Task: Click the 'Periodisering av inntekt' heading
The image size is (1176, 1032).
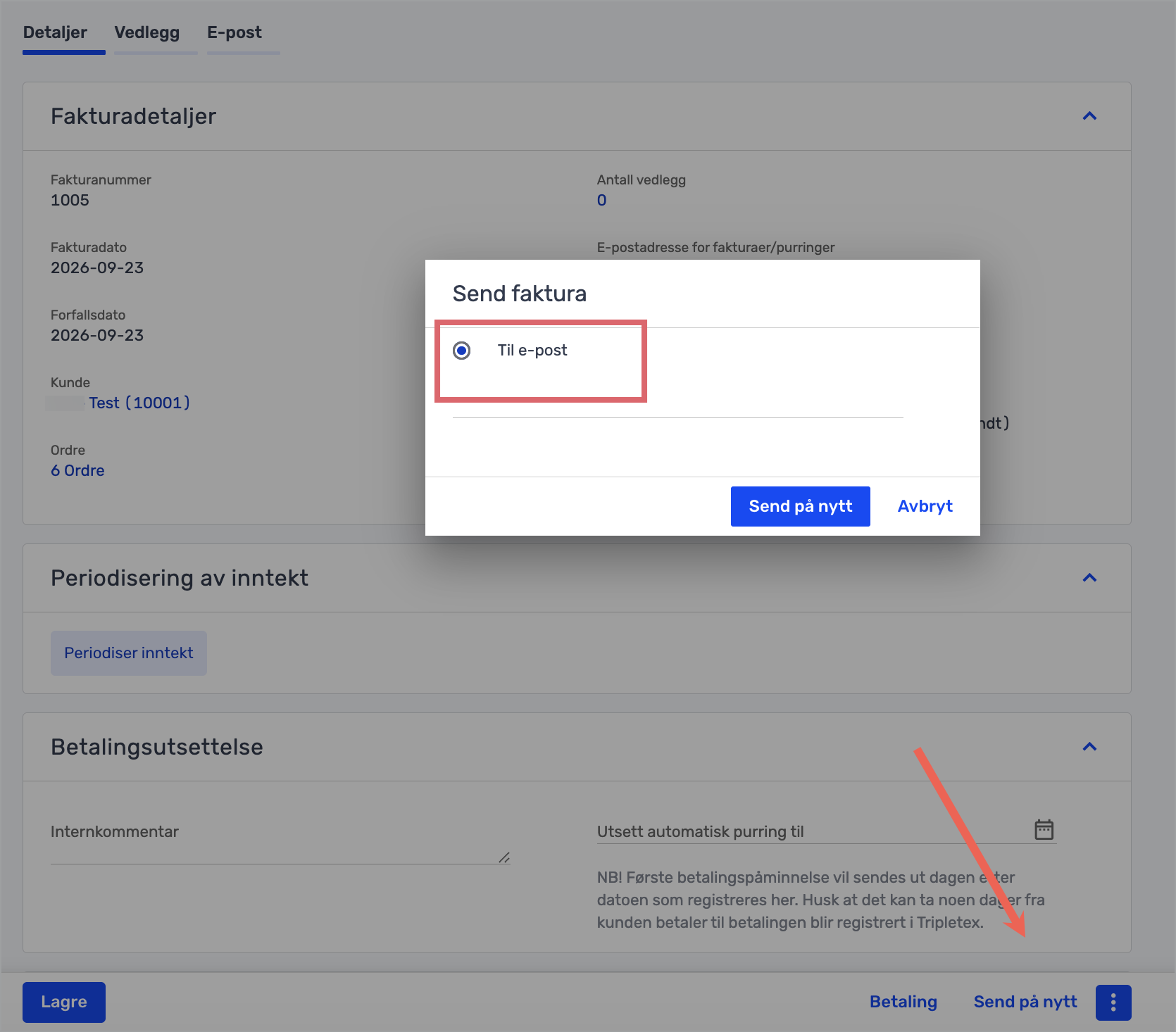Action: pos(180,578)
